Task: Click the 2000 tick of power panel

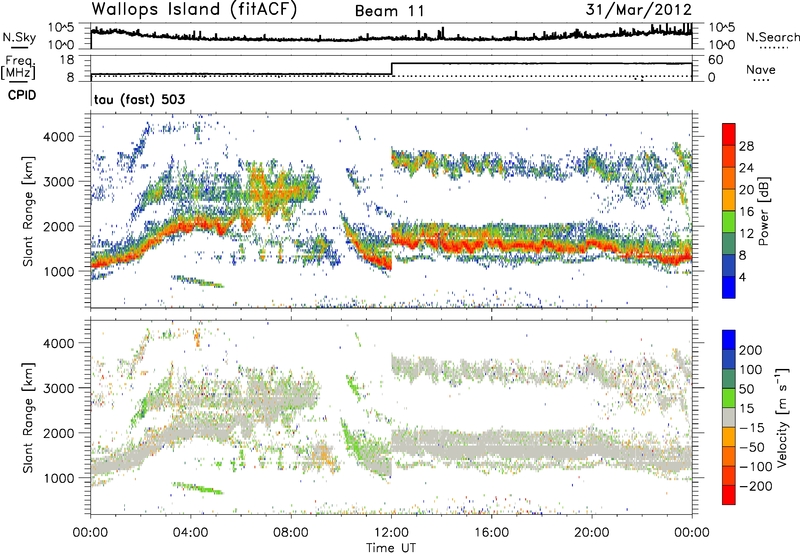Action: click(58, 226)
